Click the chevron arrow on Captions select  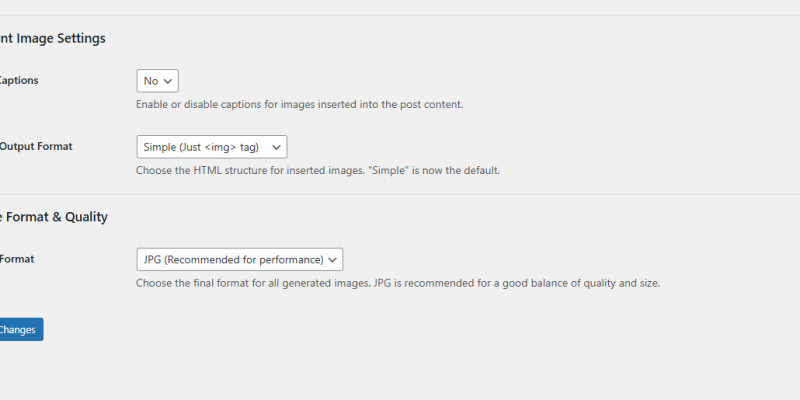[169, 81]
